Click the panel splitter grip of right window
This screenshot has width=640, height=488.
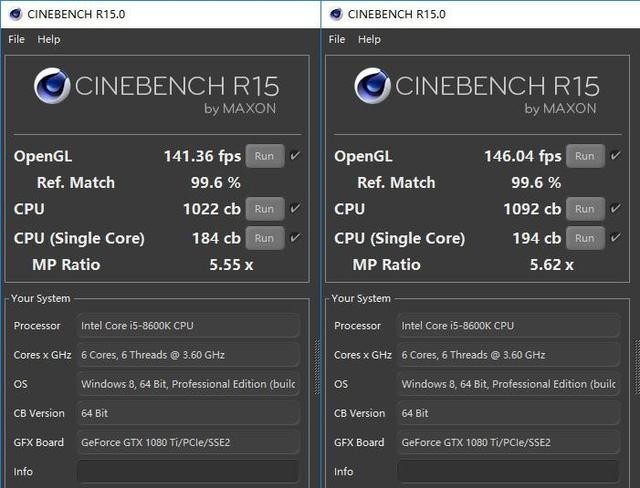pos(637,366)
